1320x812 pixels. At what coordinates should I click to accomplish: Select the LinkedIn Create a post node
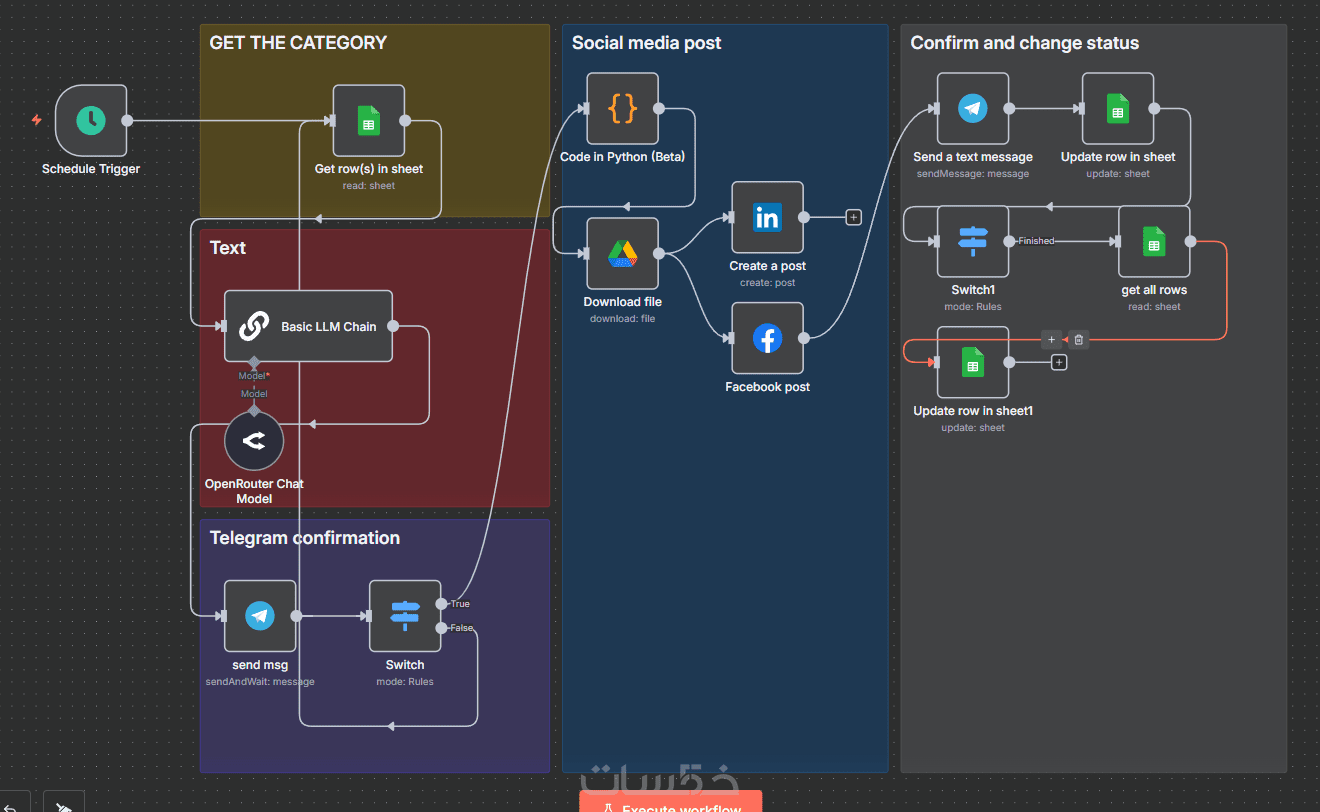(767, 217)
